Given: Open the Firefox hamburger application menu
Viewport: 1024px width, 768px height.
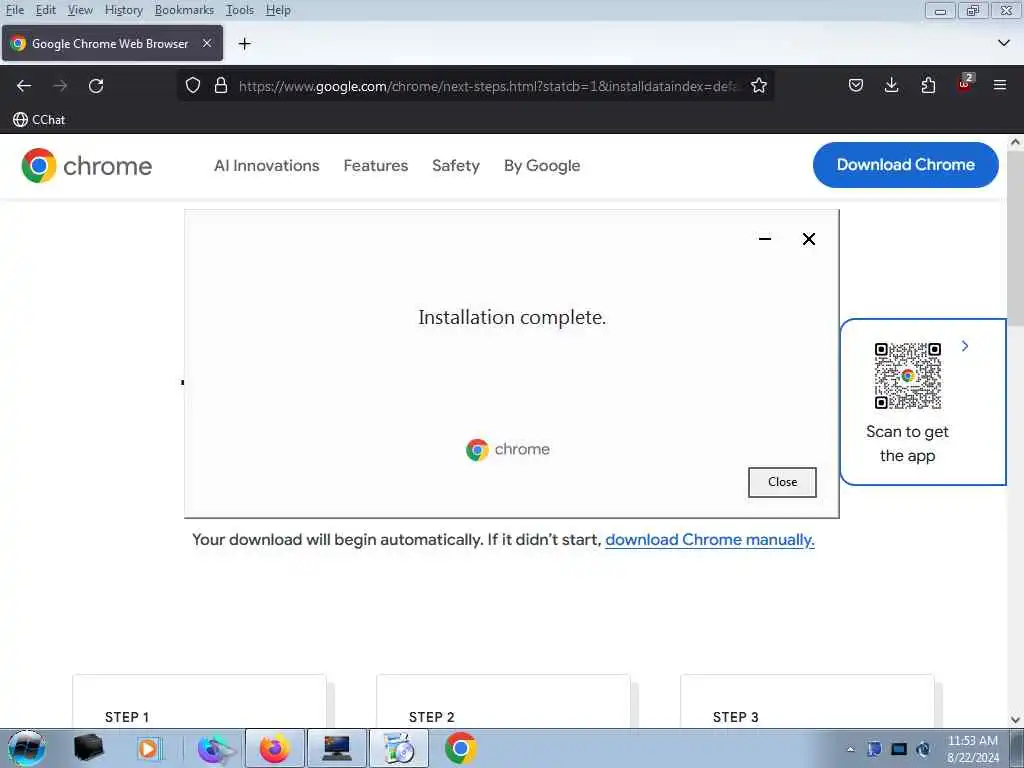Looking at the screenshot, I should tap(1000, 86).
